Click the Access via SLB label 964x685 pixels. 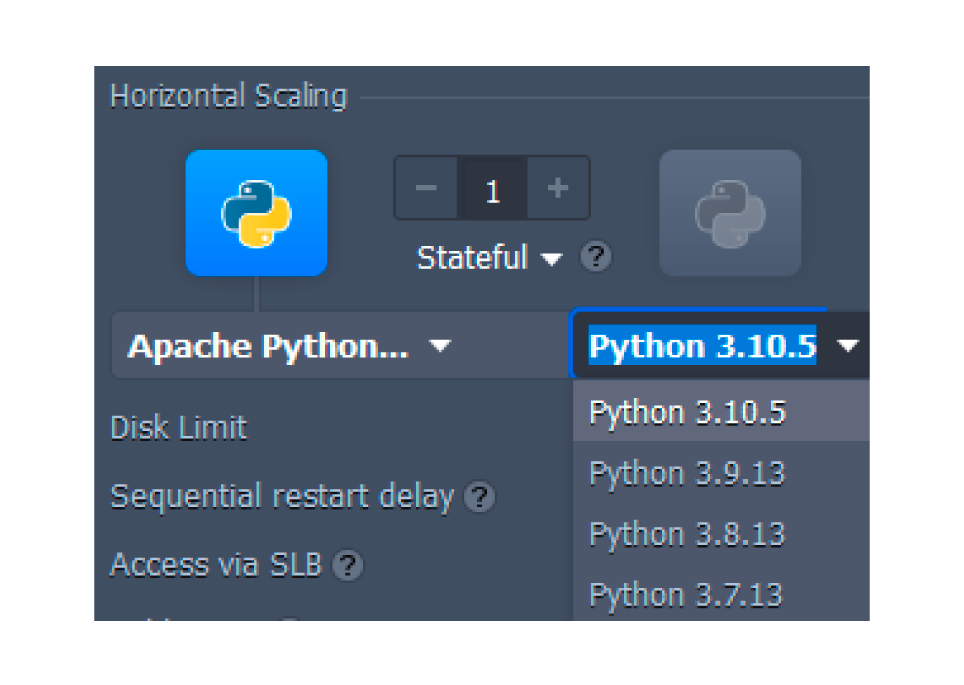point(216,565)
